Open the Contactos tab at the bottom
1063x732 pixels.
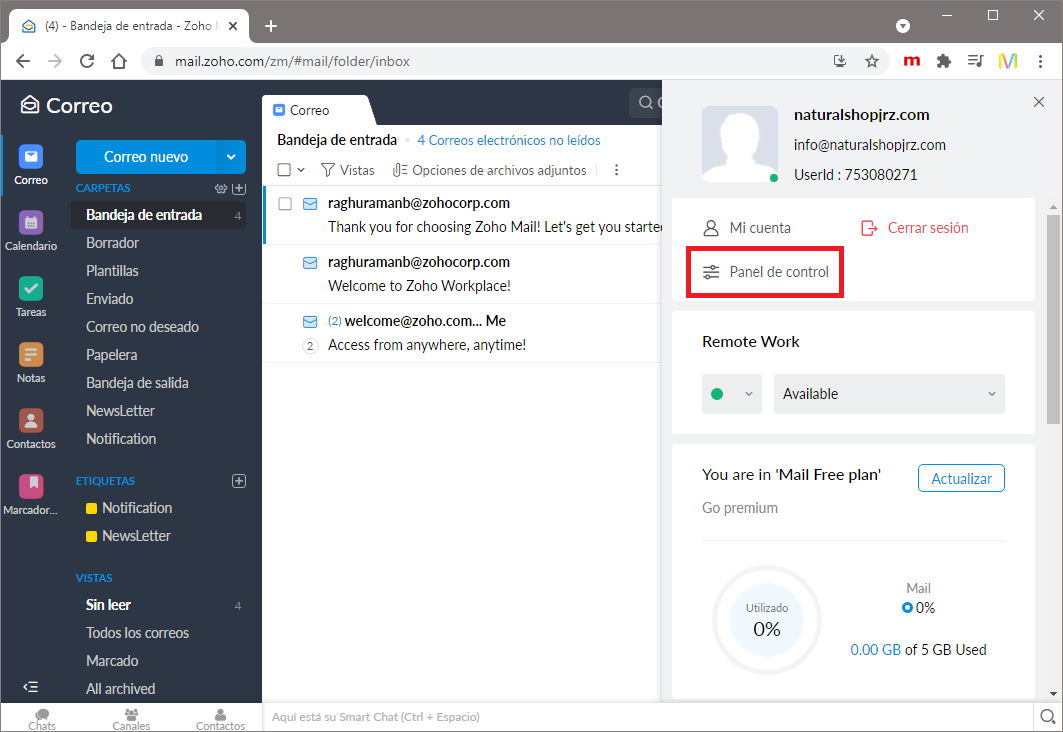tap(220, 718)
